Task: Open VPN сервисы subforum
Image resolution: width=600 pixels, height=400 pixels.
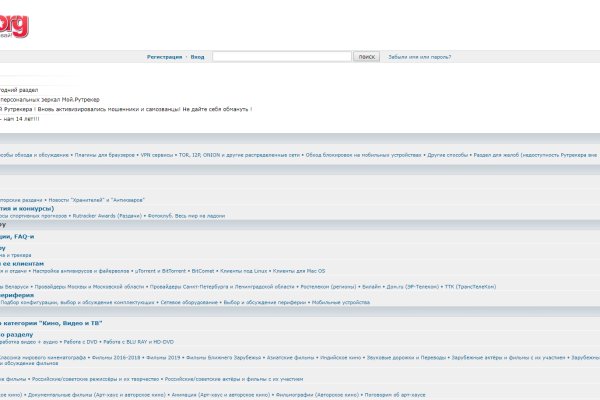Action: [157, 155]
